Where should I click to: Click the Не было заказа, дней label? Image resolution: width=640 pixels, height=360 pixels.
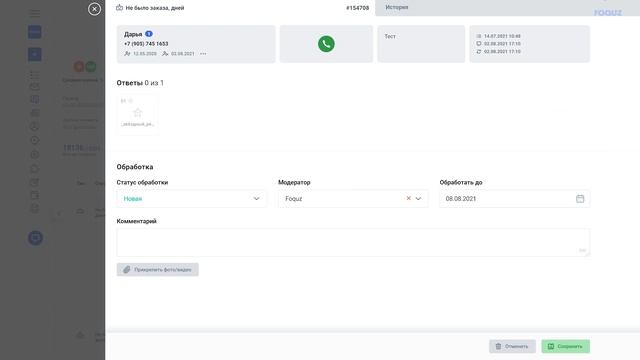pyautogui.click(x=155, y=8)
